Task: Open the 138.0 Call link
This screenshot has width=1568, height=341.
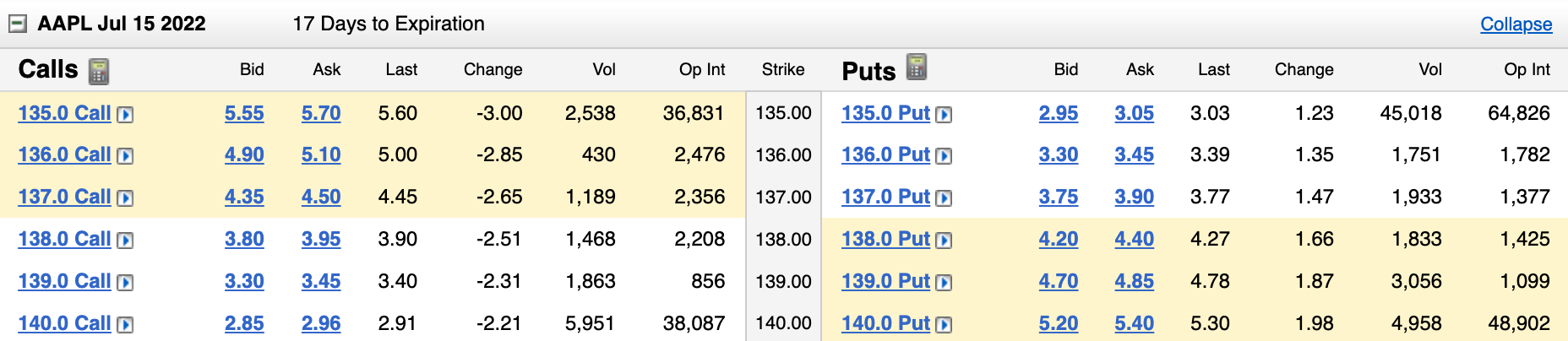Action: (x=64, y=240)
